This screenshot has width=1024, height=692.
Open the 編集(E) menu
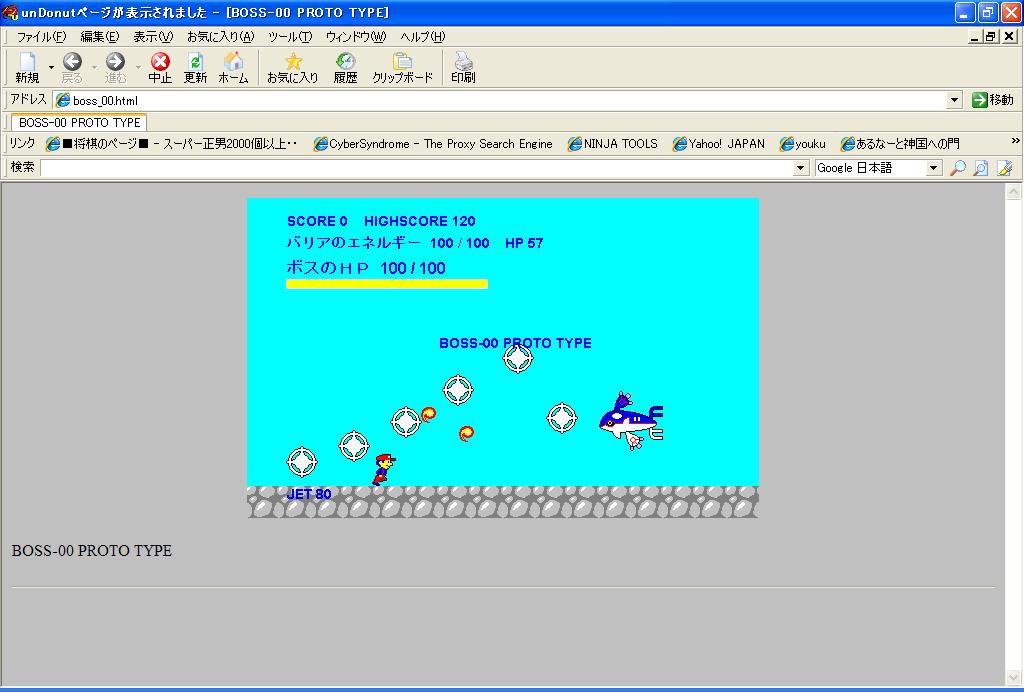point(99,37)
